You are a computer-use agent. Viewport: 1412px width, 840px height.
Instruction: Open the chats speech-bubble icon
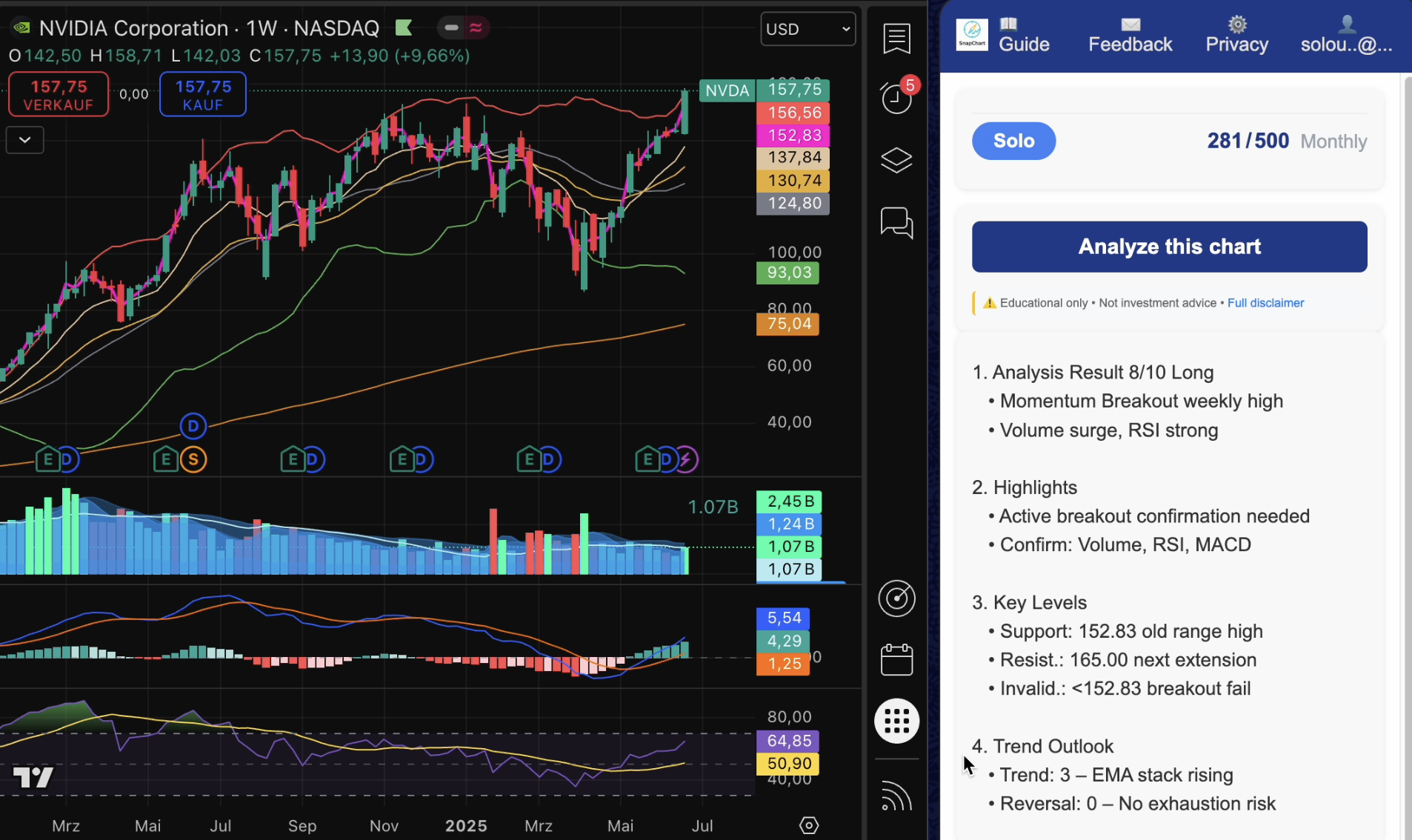(x=896, y=222)
